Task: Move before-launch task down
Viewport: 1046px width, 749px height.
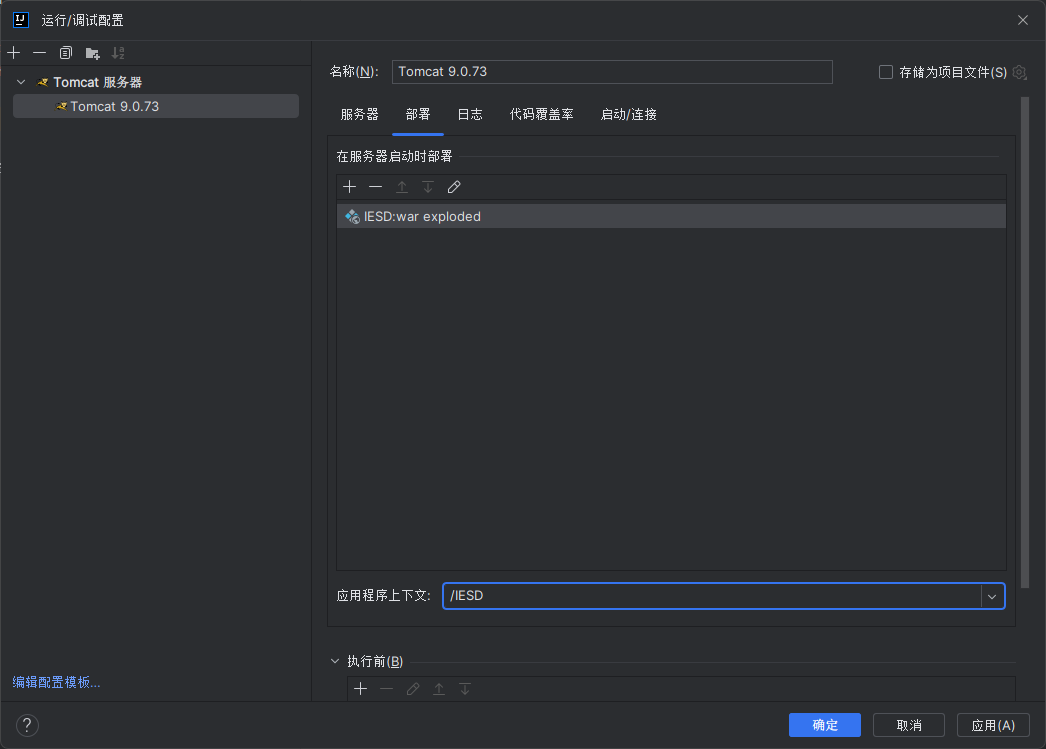Action: click(x=465, y=688)
